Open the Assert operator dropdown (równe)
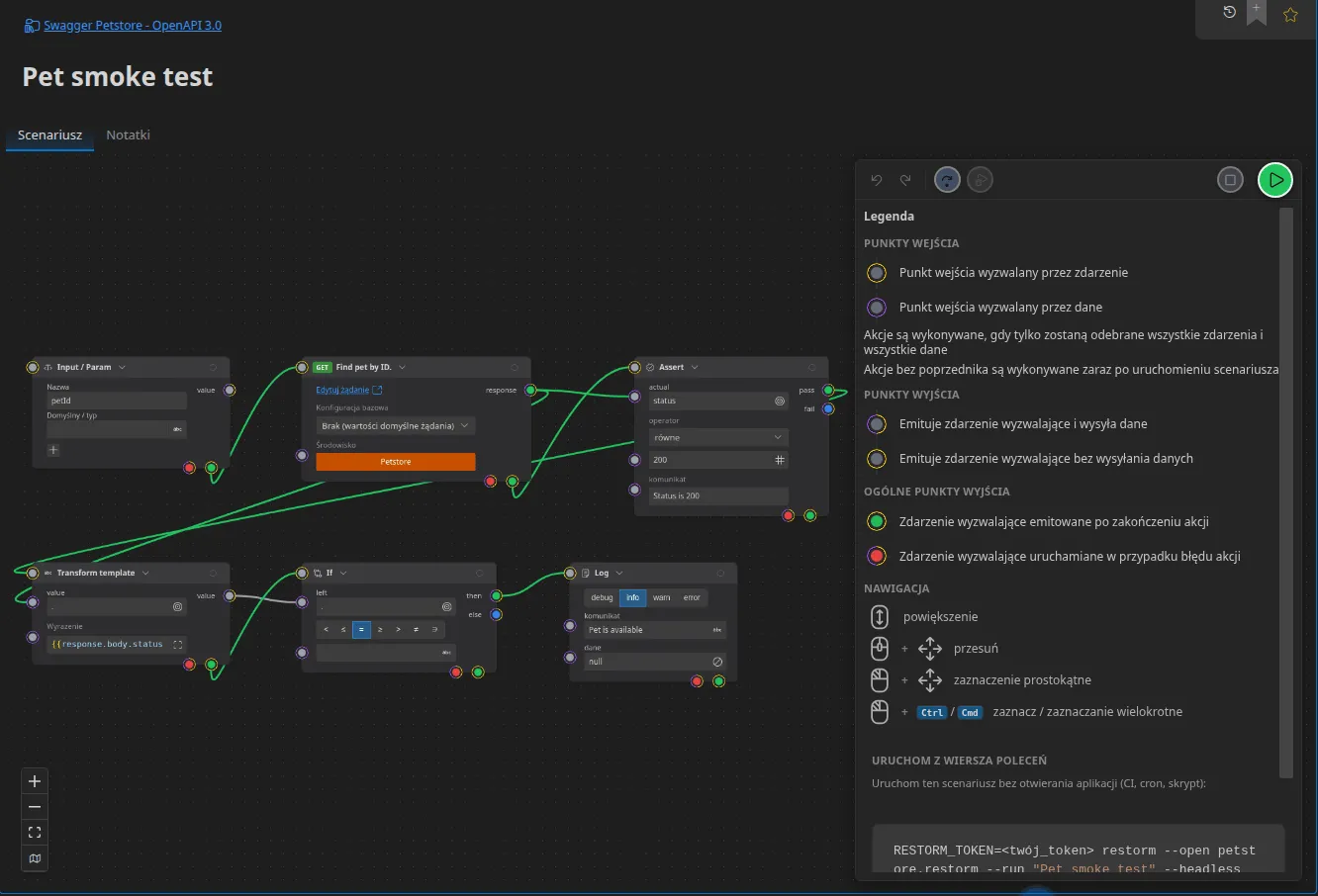1318x896 pixels. [717, 437]
